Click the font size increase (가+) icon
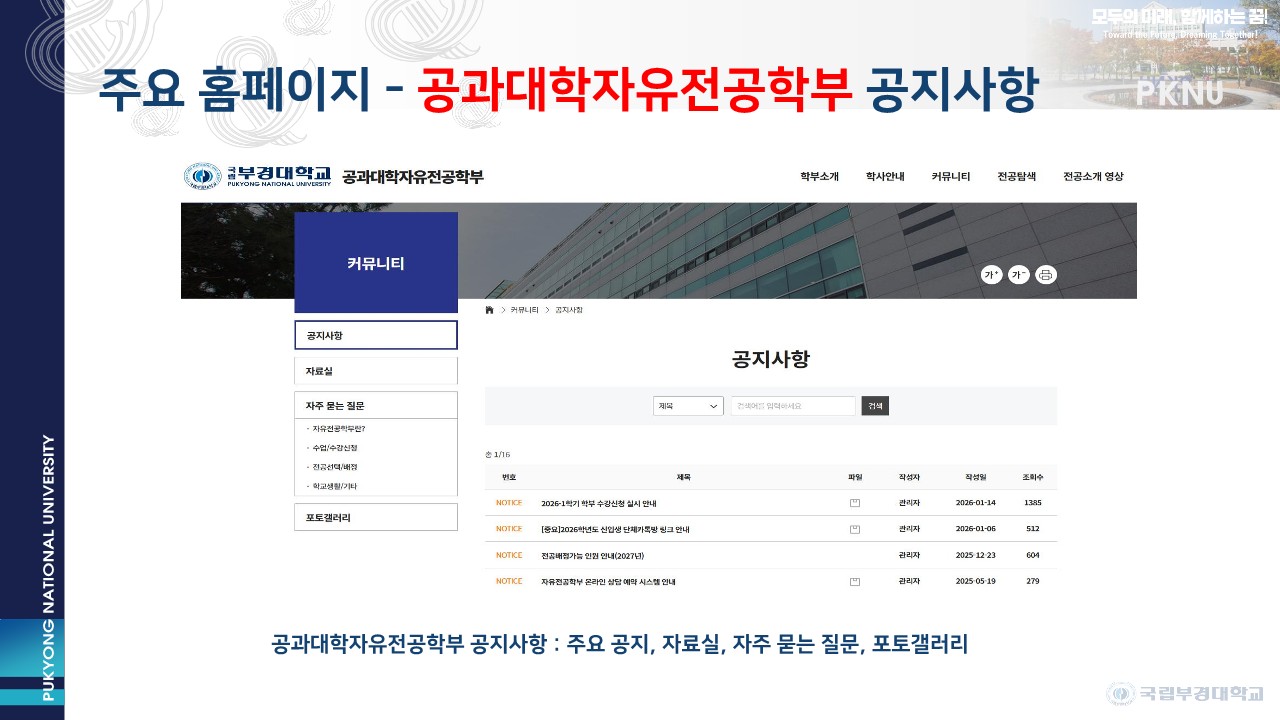The height and width of the screenshot is (720, 1280). 991,275
